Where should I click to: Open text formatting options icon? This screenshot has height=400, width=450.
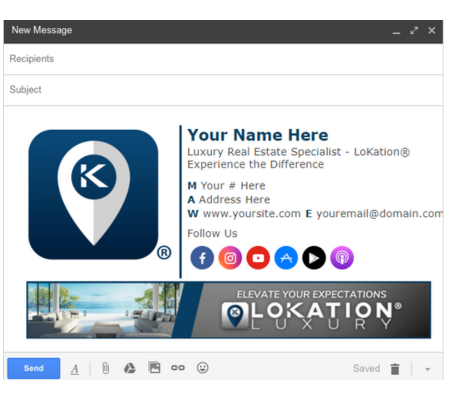pos(75,369)
